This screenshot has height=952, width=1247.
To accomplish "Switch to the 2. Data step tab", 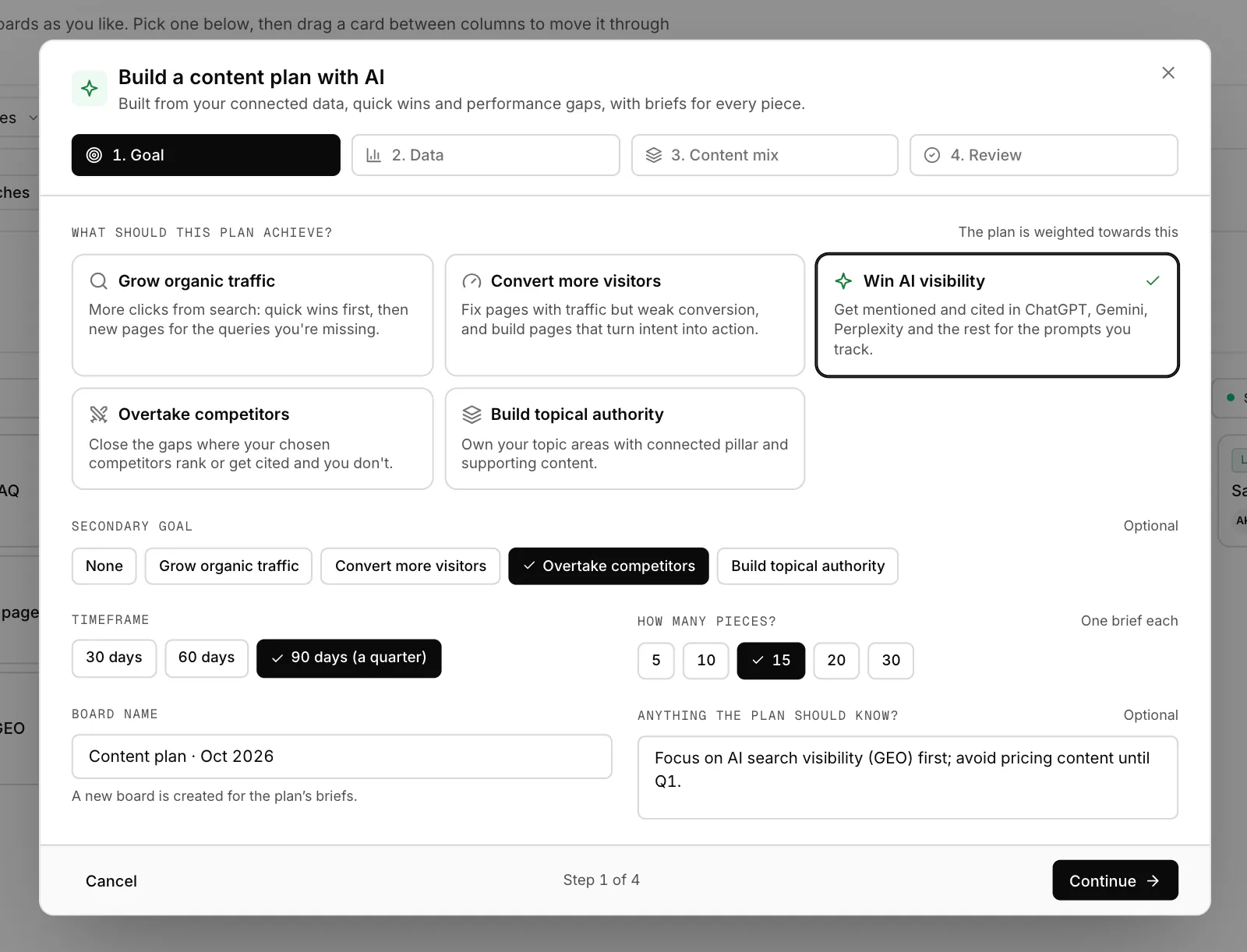I will point(486,155).
